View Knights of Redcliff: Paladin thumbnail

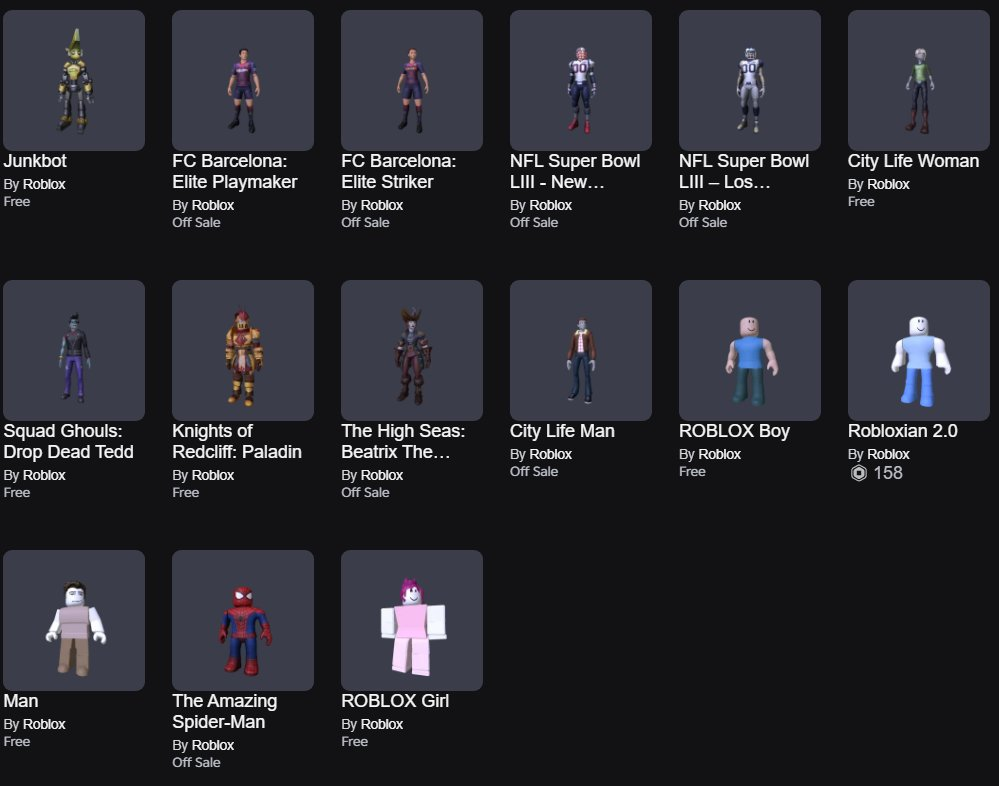click(243, 350)
